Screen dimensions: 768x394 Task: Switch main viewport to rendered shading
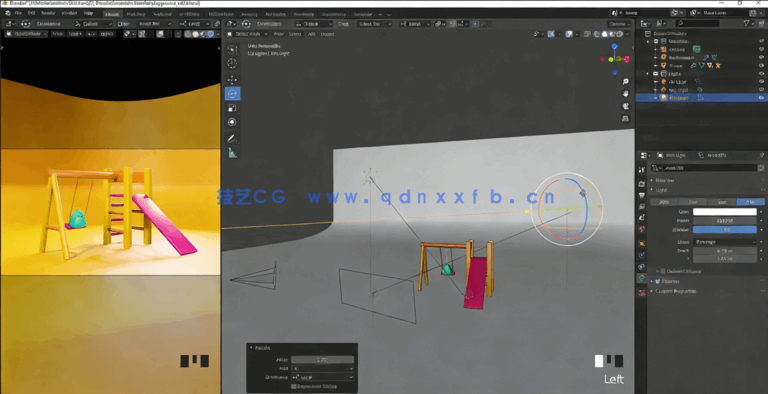620,34
